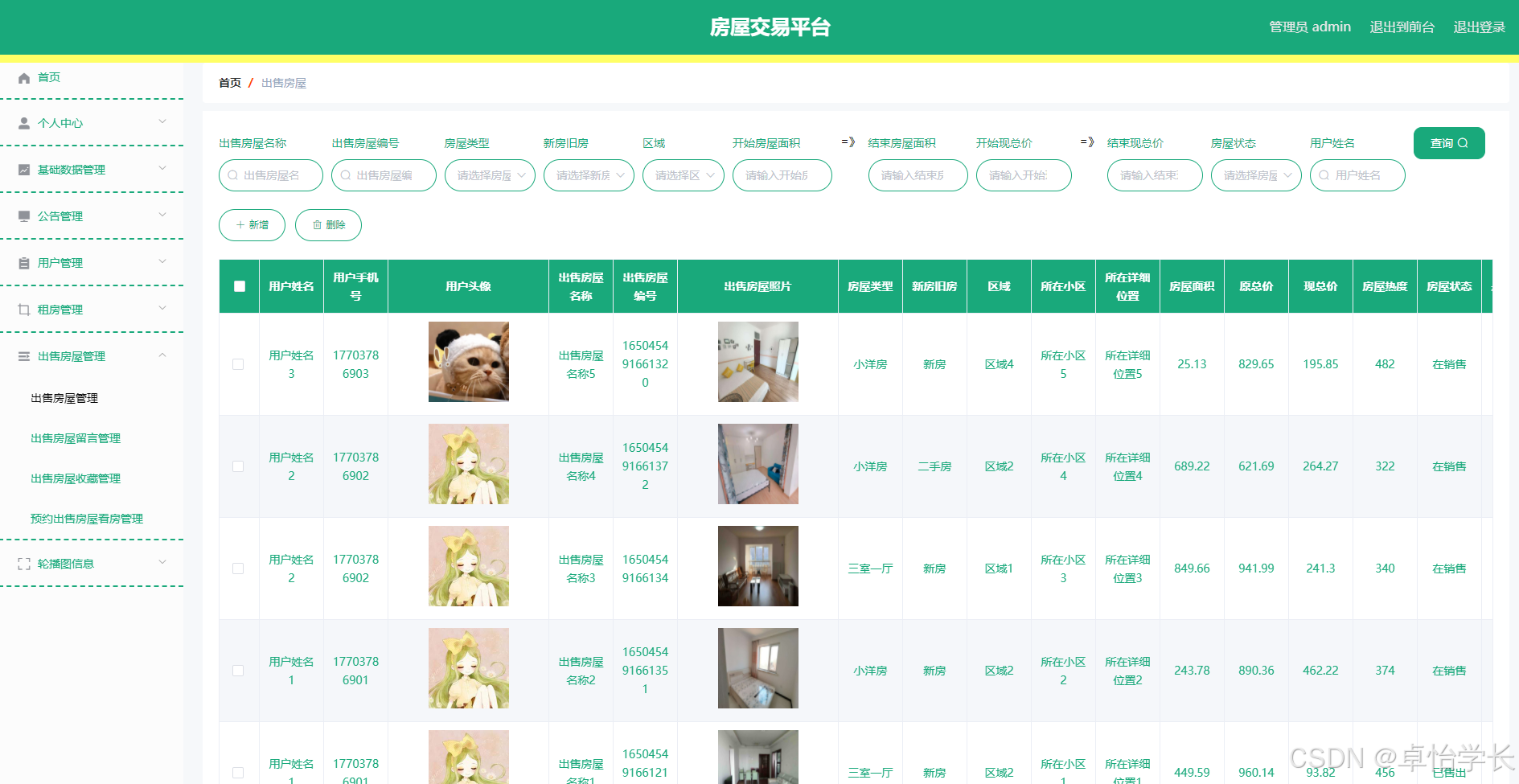
Task: Select 预约出售房屋看房管理 submenu item
Action: pos(87,519)
